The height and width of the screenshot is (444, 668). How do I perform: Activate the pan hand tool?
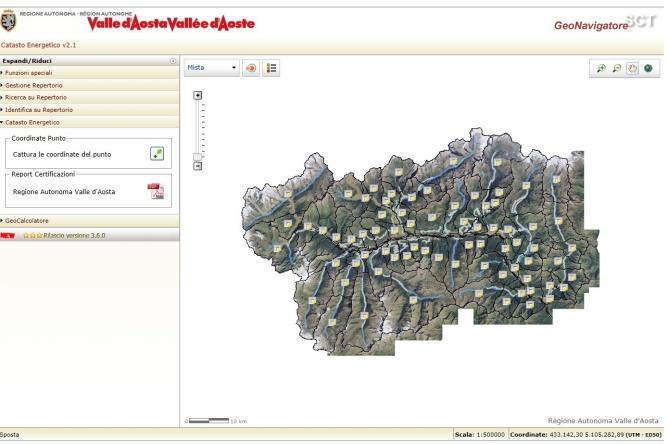point(632,68)
